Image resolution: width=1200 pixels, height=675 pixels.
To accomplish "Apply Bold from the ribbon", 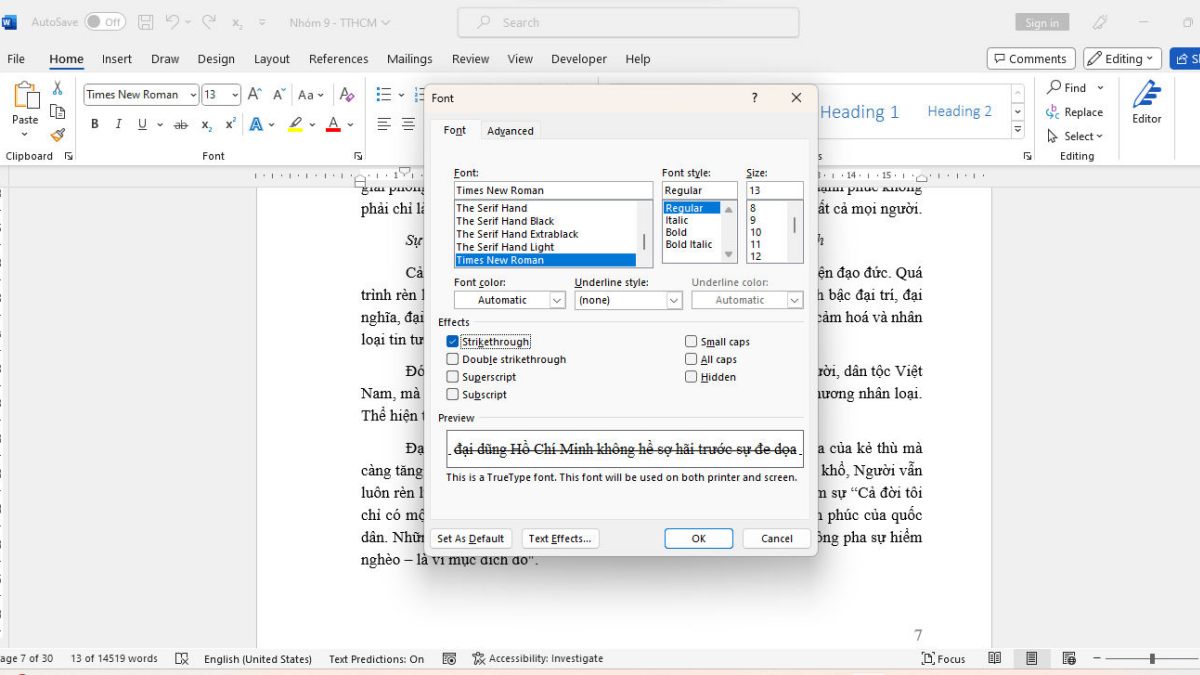I will tap(95, 125).
